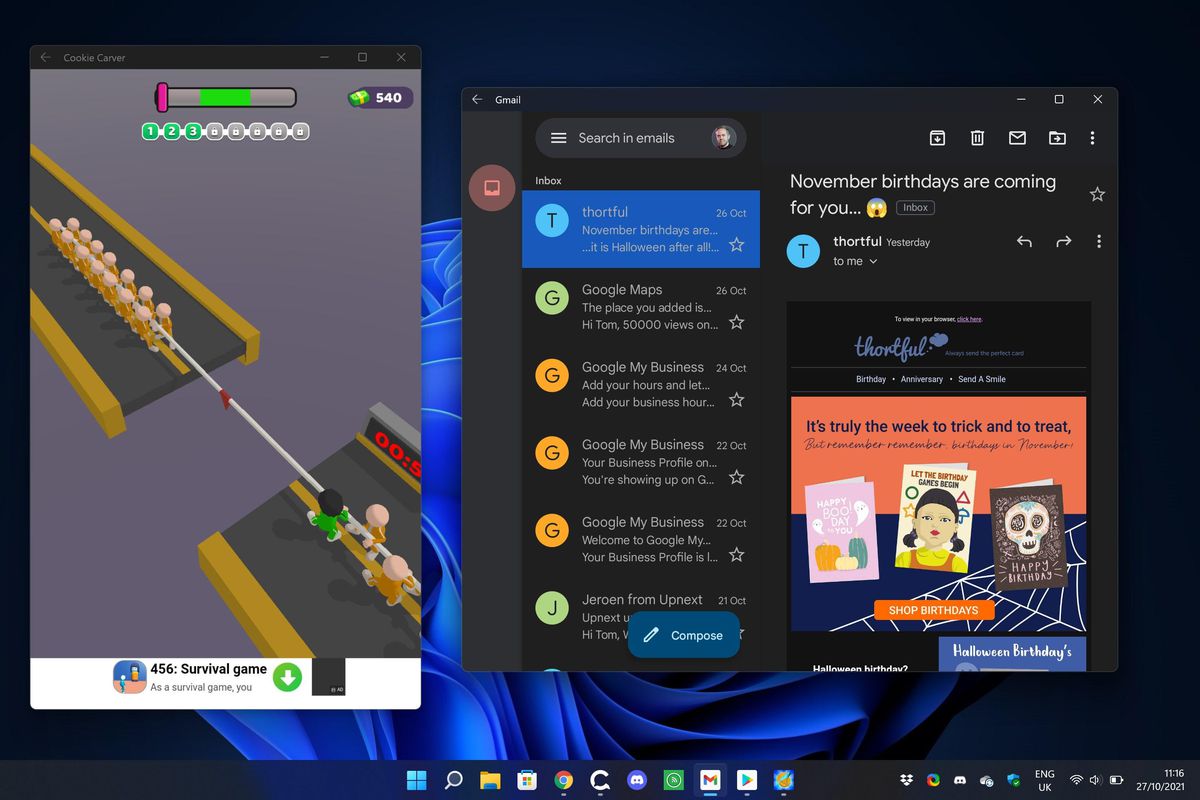Open the Google Maps email row

pyautogui.click(x=641, y=307)
